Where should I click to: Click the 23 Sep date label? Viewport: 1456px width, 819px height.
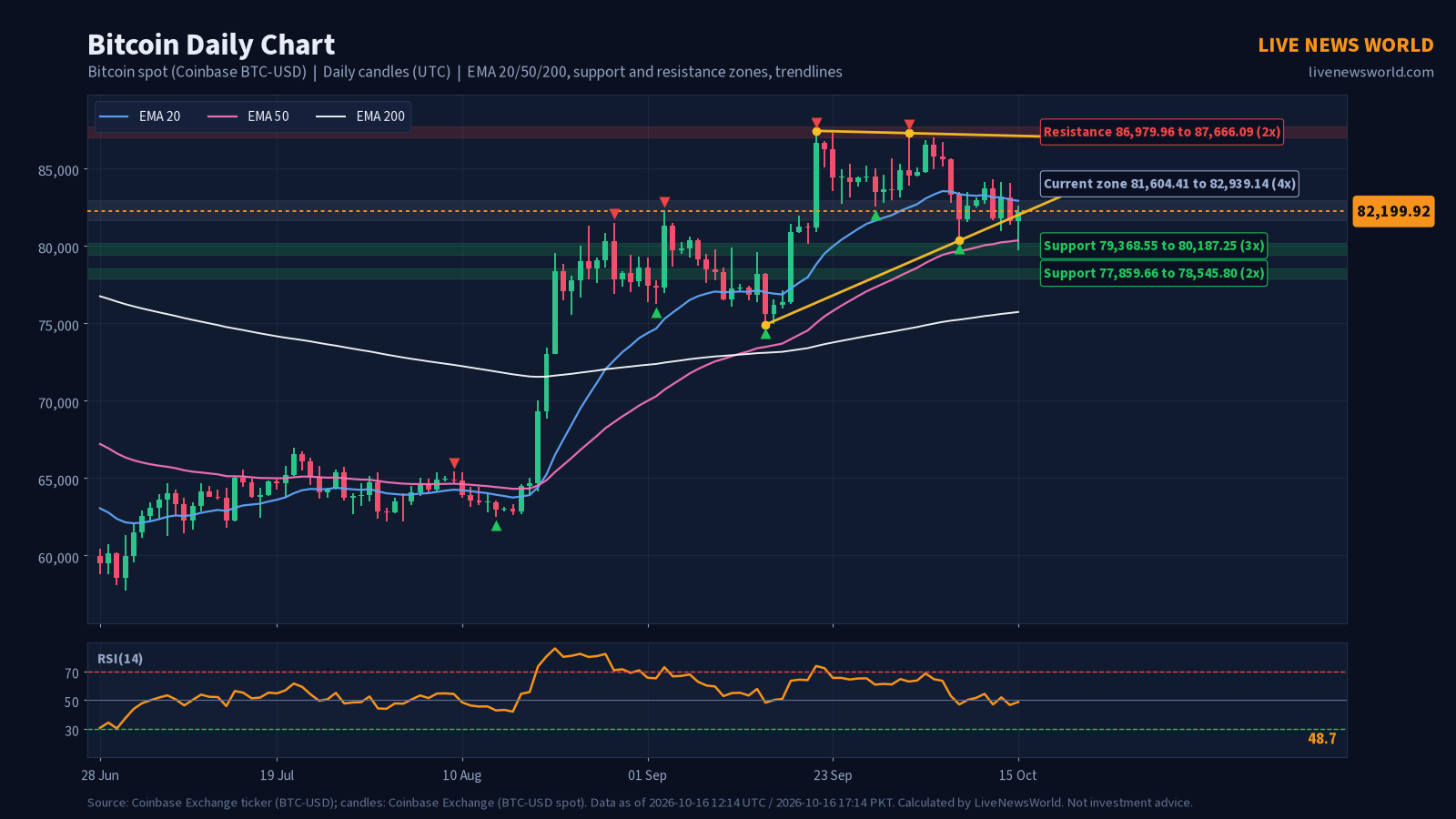click(x=833, y=775)
